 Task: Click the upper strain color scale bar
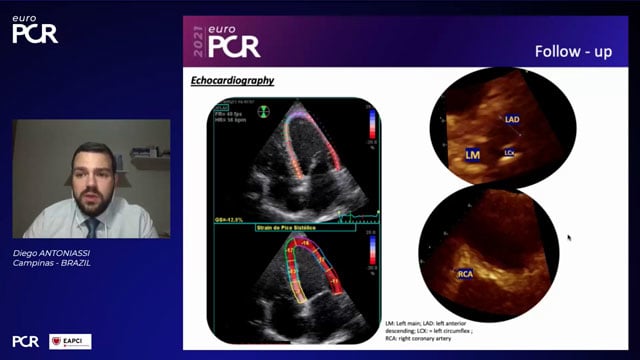pos(372,124)
